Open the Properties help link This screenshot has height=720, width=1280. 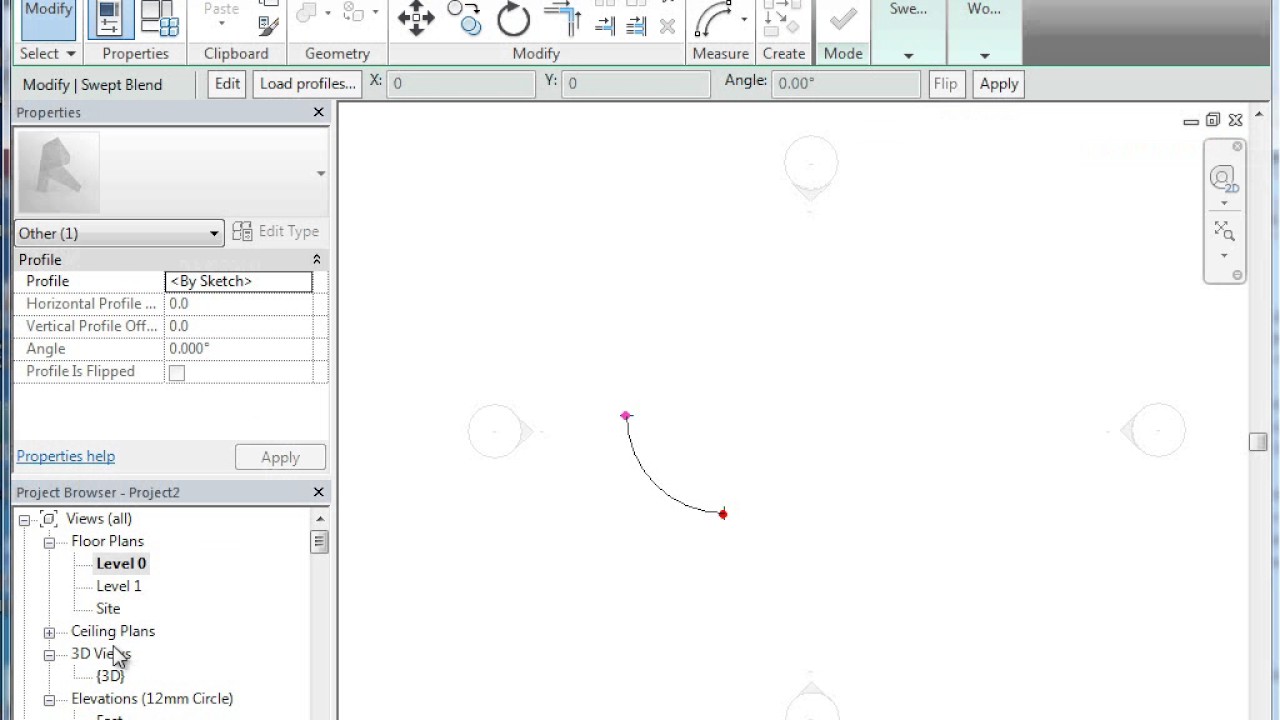click(66, 456)
